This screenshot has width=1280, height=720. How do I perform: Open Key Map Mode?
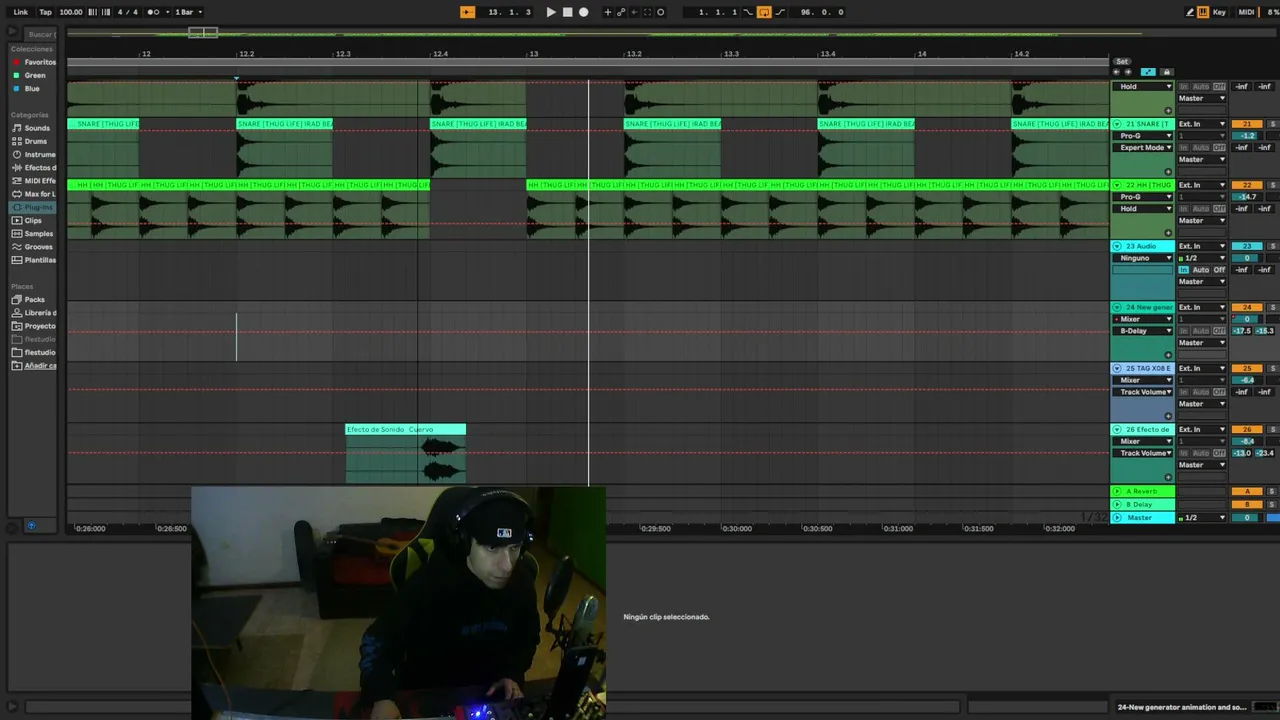(1220, 12)
